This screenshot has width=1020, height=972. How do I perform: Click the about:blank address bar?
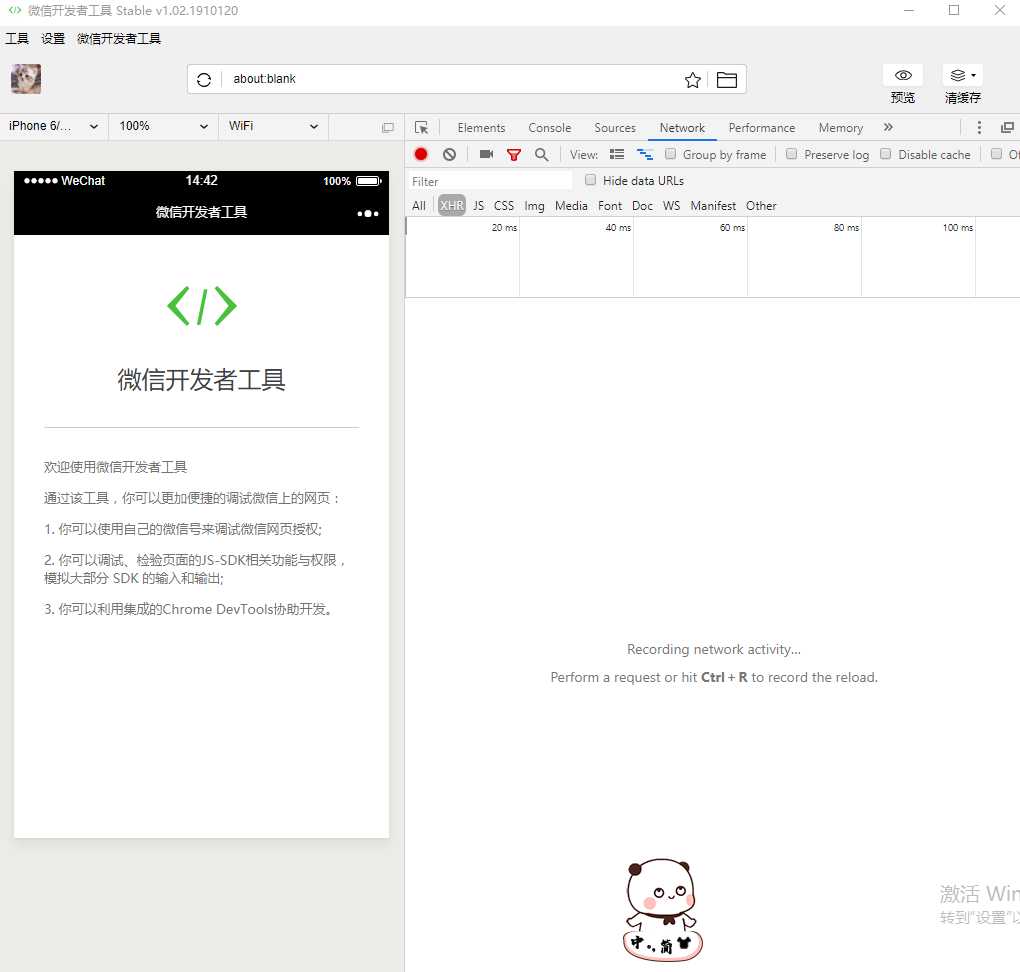tap(453, 79)
